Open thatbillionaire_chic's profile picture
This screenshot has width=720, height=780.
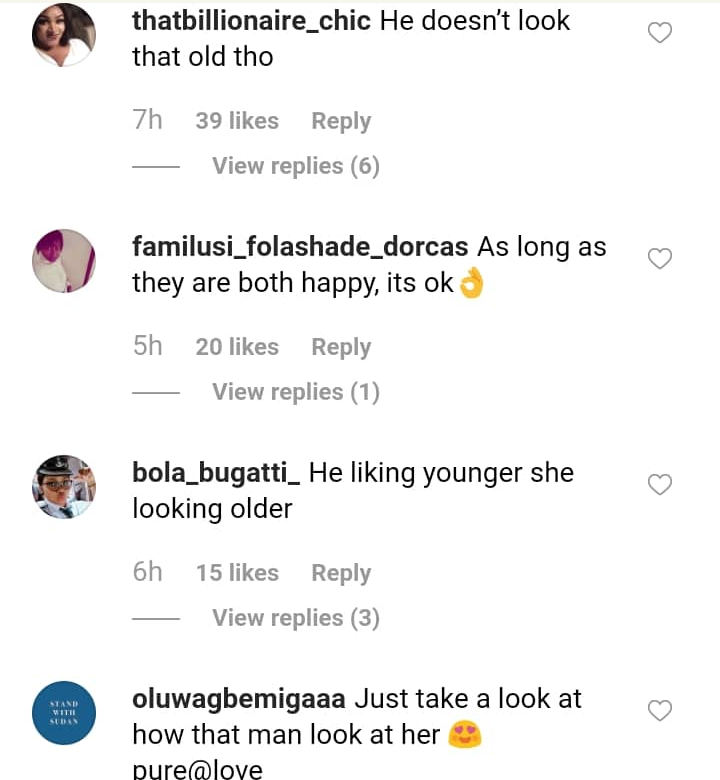coord(64,35)
